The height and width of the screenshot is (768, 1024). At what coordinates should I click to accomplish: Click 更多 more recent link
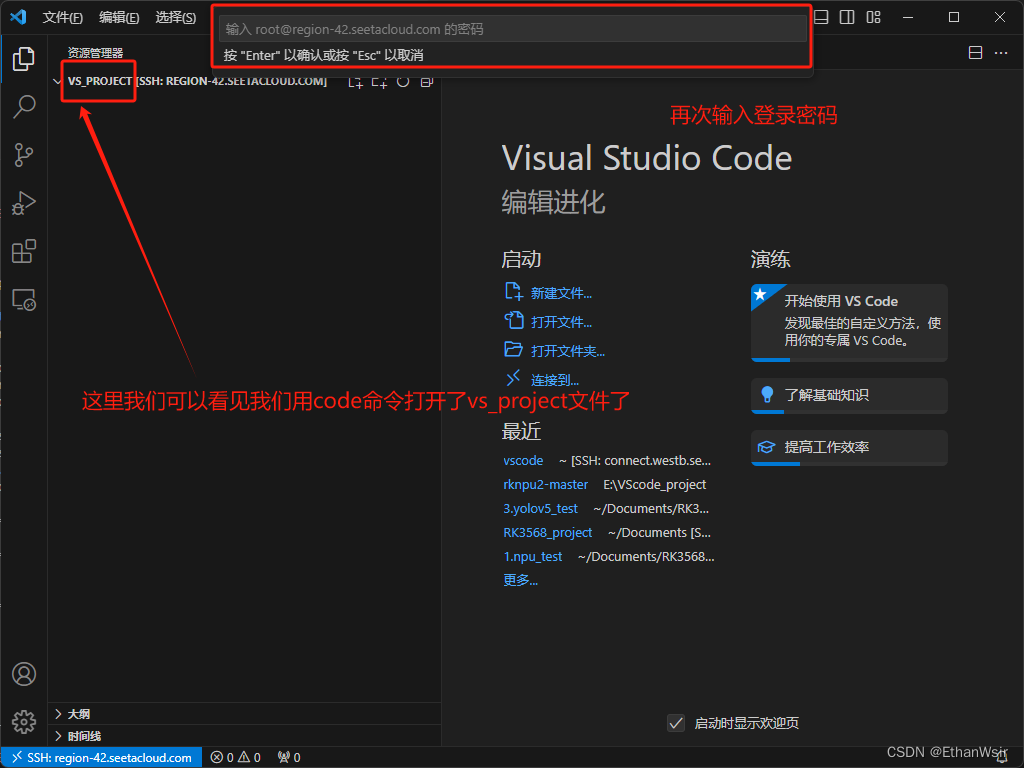(520, 580)
